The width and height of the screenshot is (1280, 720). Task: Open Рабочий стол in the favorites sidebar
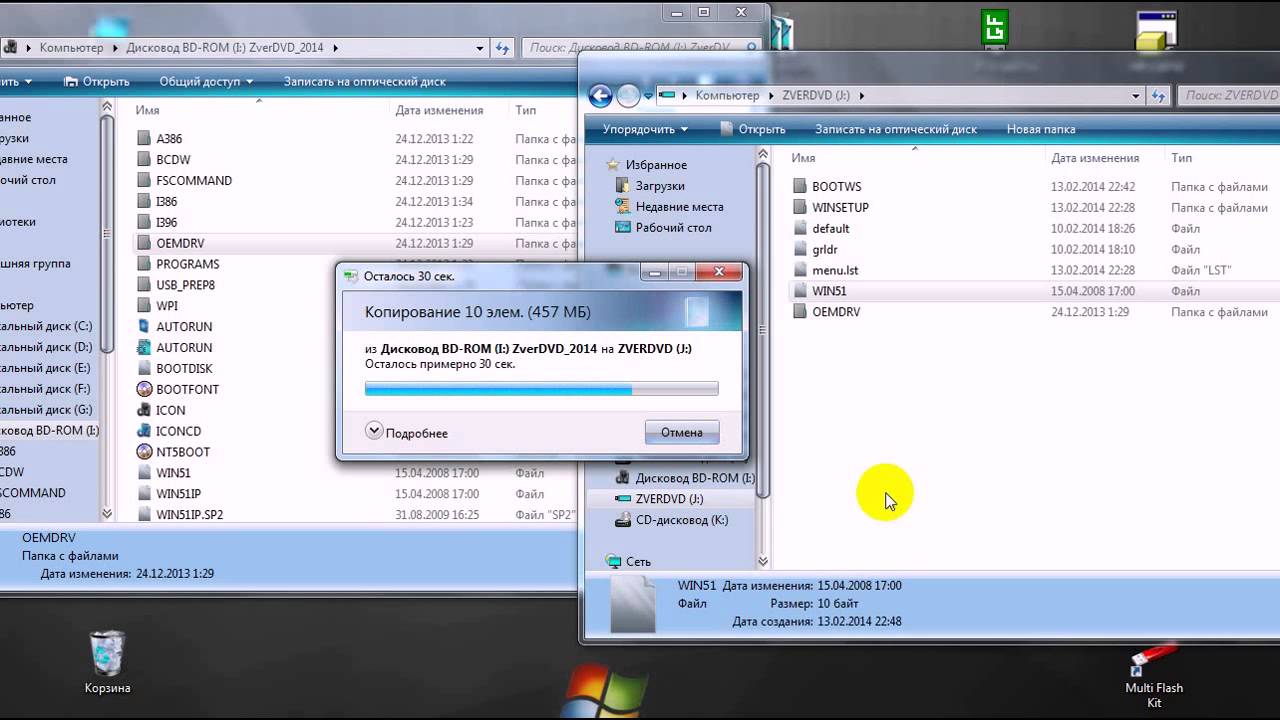(x=673, y=228)
